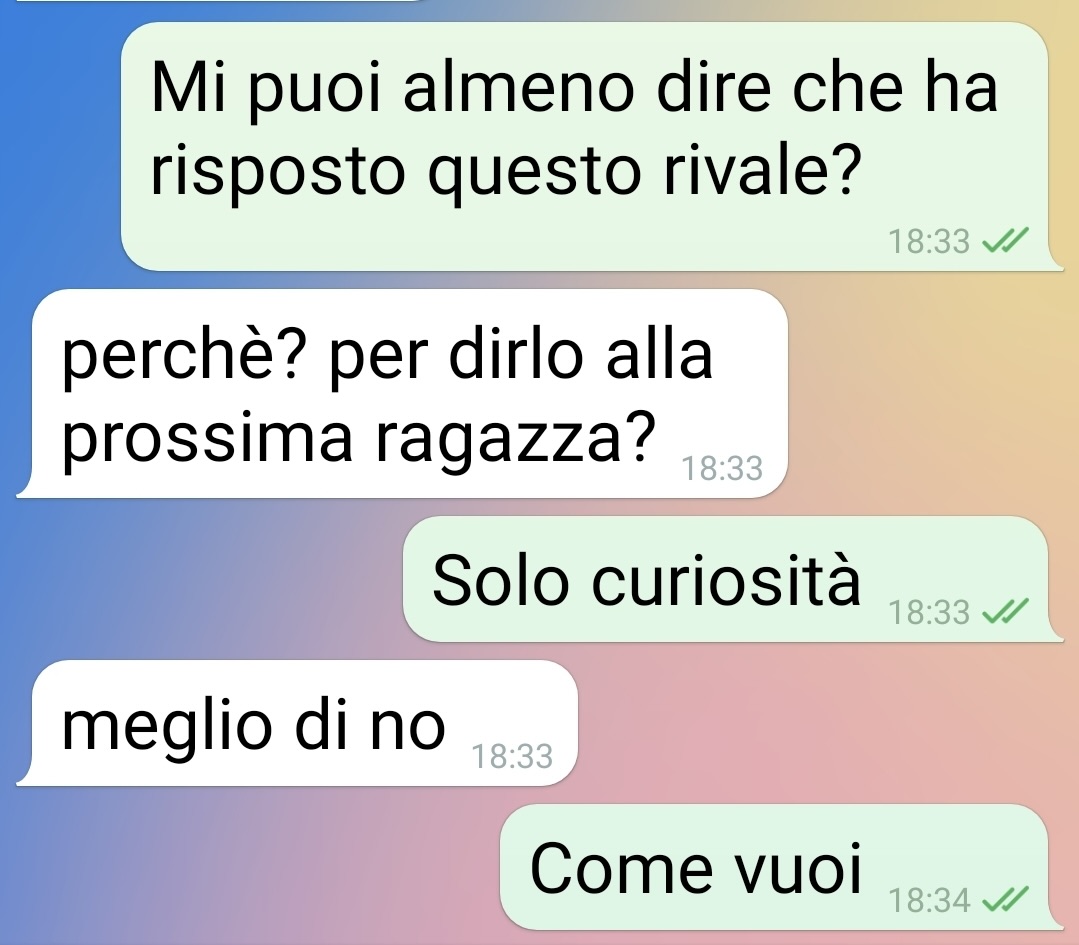Screen dimensions: 1079x945
Task: Tap the 'meglio di no' message bubble
Action: pos(297,723)
